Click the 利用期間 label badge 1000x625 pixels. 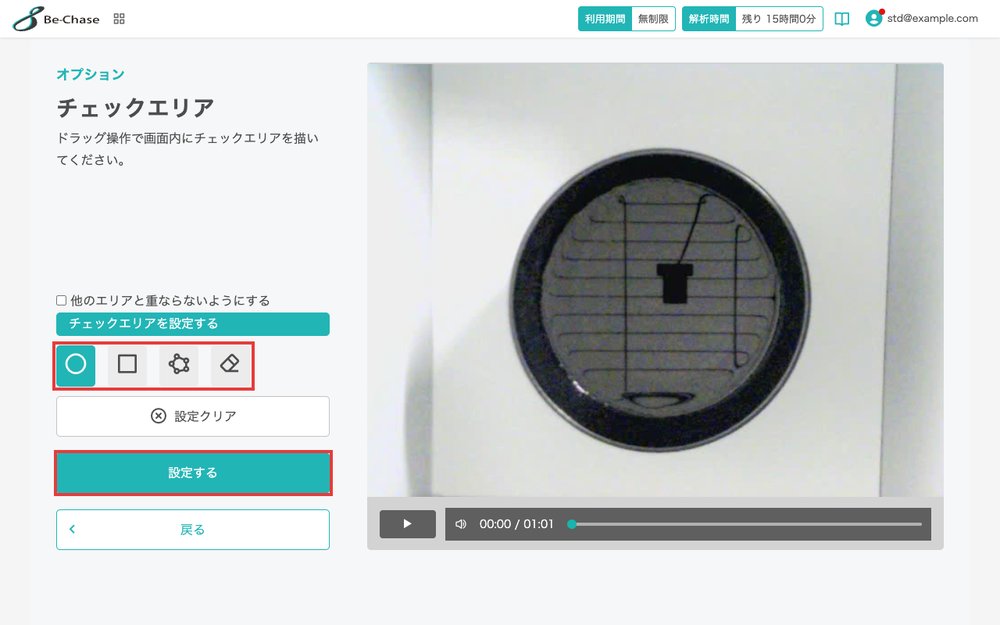point(605,19)
